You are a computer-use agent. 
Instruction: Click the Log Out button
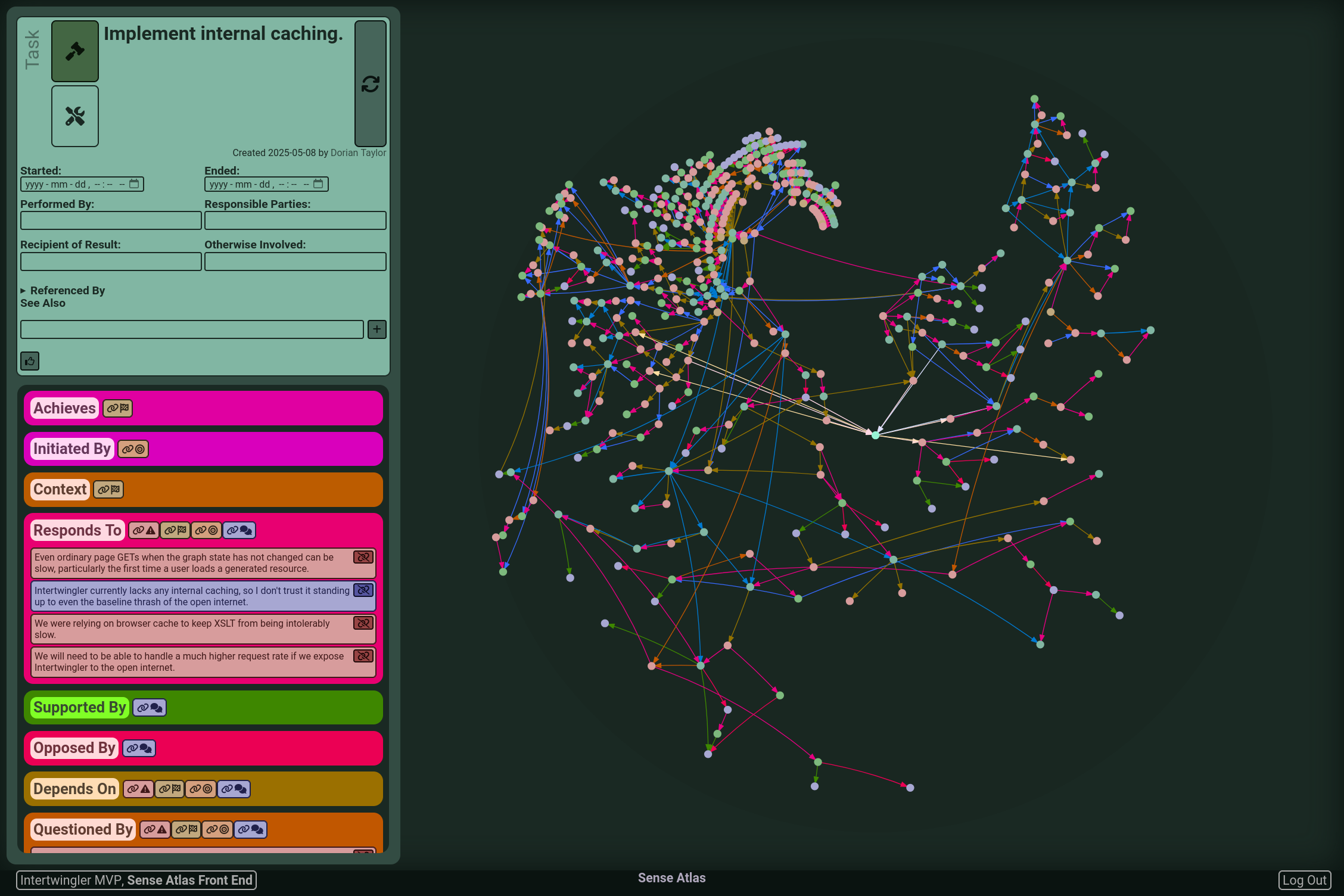1305,880
